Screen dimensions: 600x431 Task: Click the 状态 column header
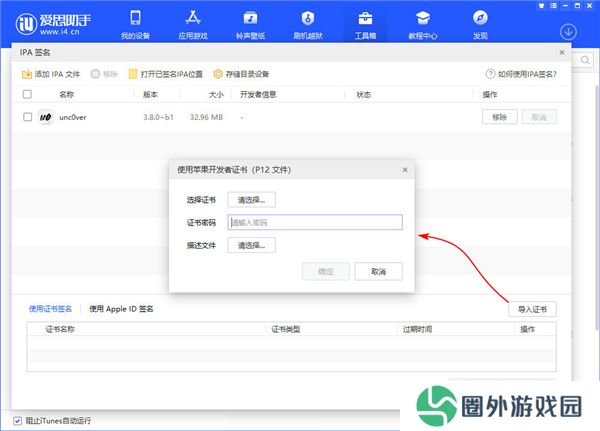[x=364, y=95]
